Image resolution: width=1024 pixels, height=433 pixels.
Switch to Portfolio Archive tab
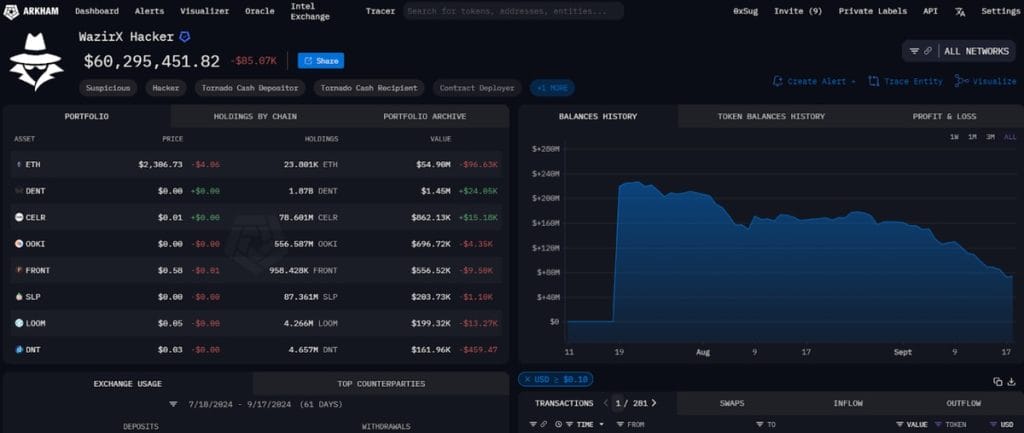pos(424,116)
